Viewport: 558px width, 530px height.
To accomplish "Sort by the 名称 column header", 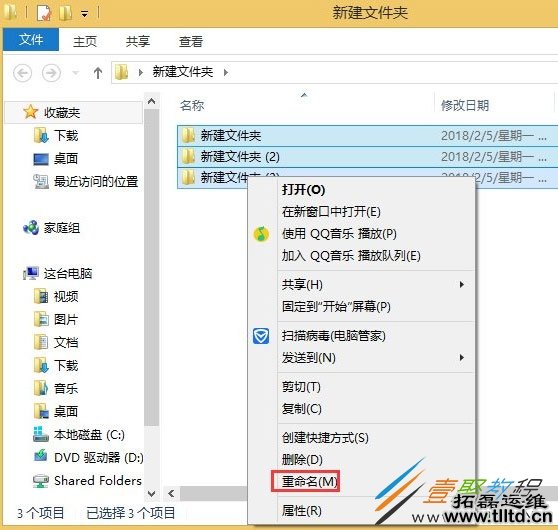I will click(x=192, y=105).
